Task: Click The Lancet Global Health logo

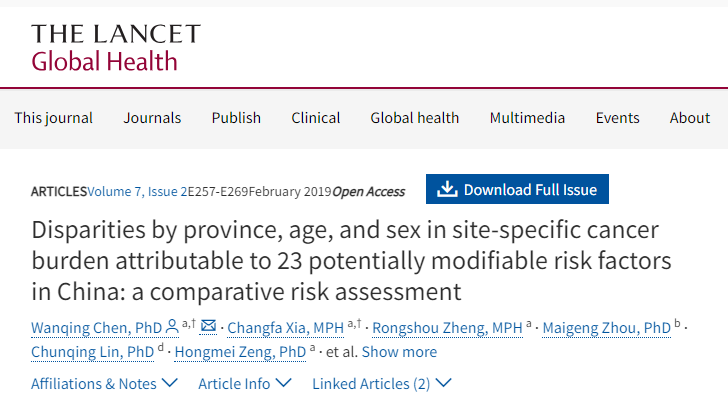Action: [x=116, y=48]
